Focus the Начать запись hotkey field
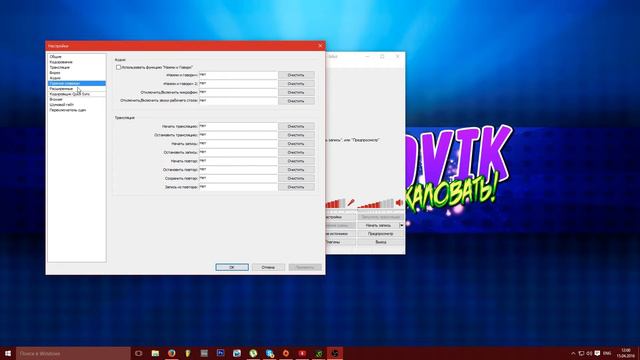Viewport: 640px width, 360px height. pyautogui.click(x=238, y=144)
